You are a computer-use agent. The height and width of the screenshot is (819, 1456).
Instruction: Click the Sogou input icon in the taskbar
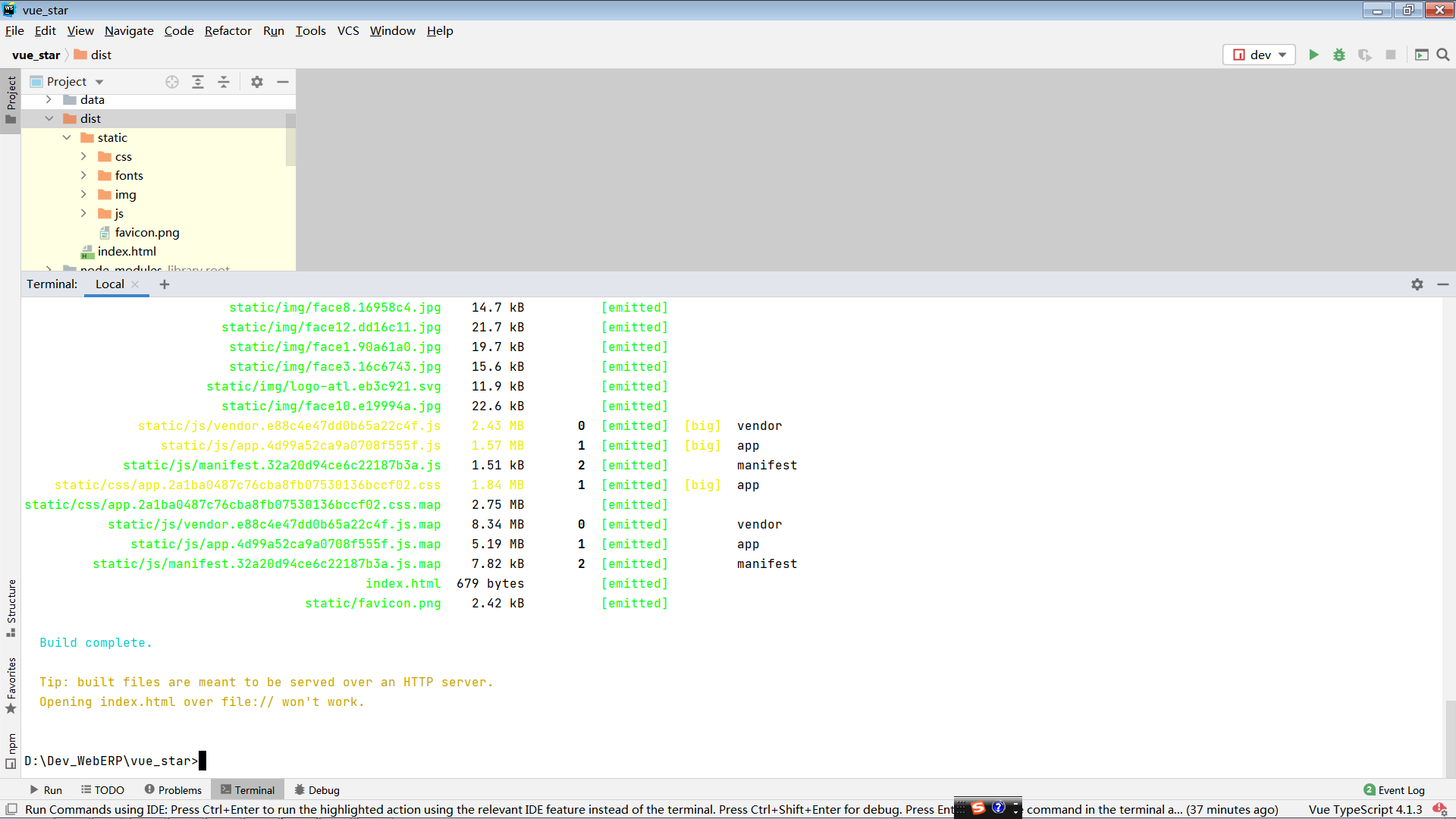[978, 808]
